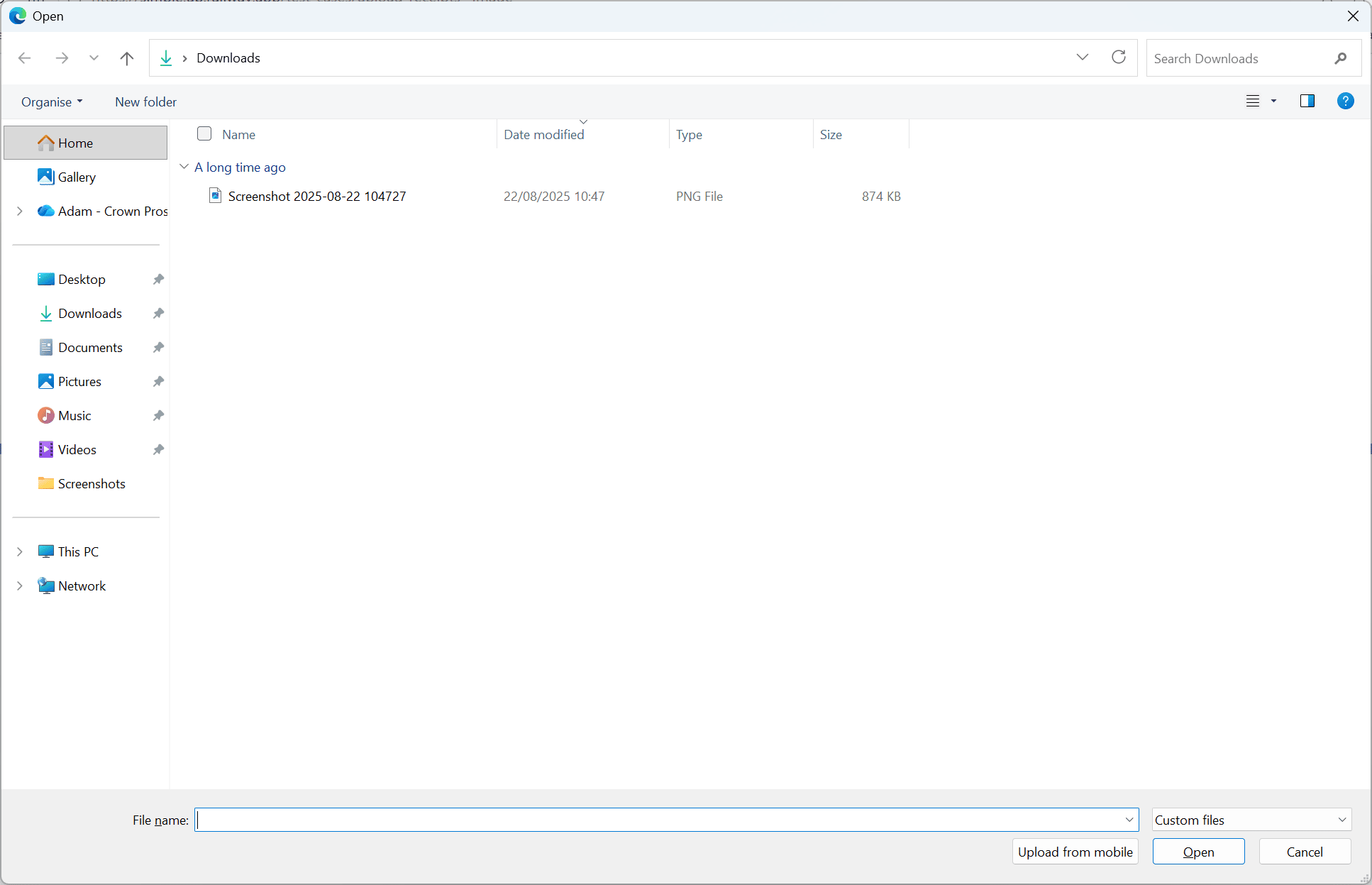This screenshot has width=1372, height=885.
Task: Go up one folder level
Action: pyautogui.click(x=127, y=58)
